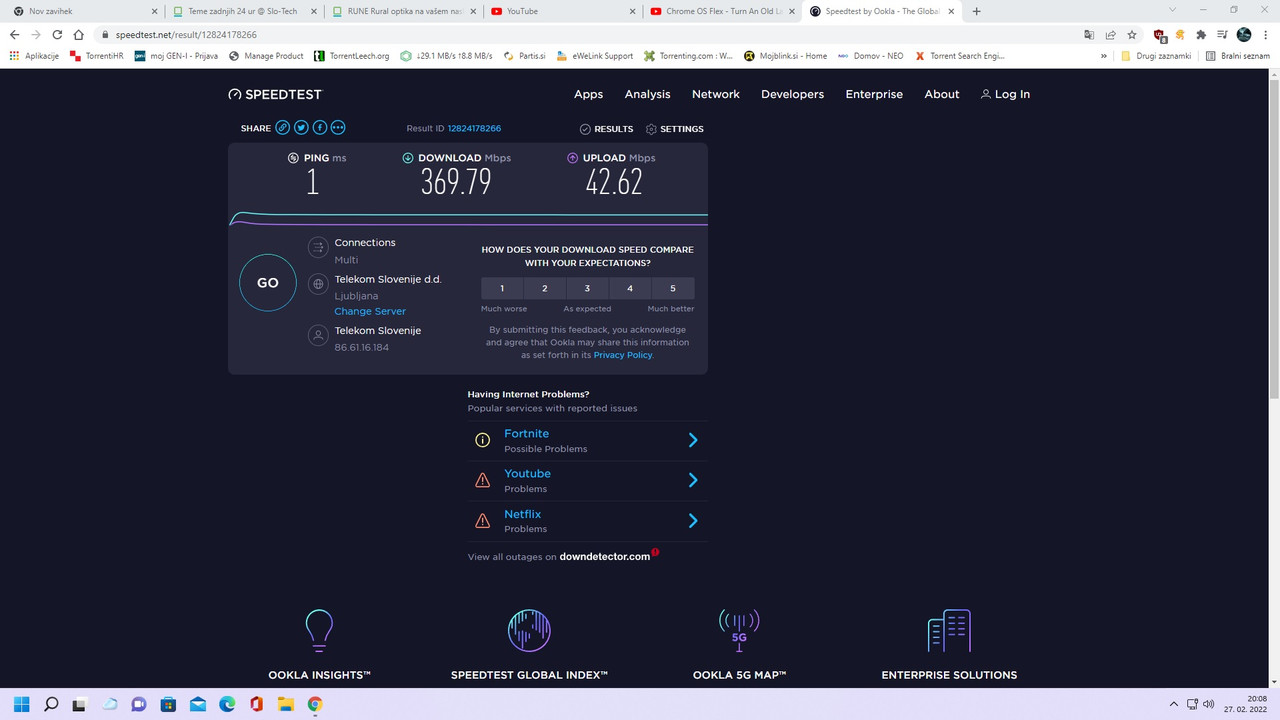Go back to previous page
Screen dimensions: 1280x720
[x=14, y=34]
